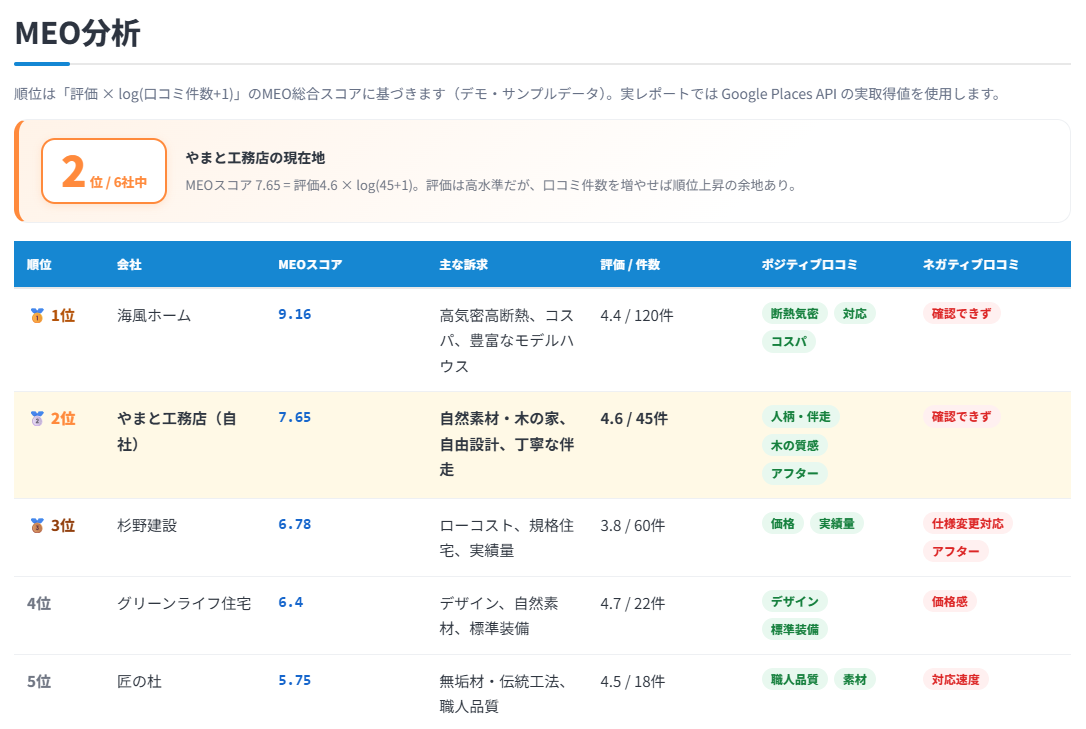
Task: Click the 評価 / 件数 column header
Action: 630,264
